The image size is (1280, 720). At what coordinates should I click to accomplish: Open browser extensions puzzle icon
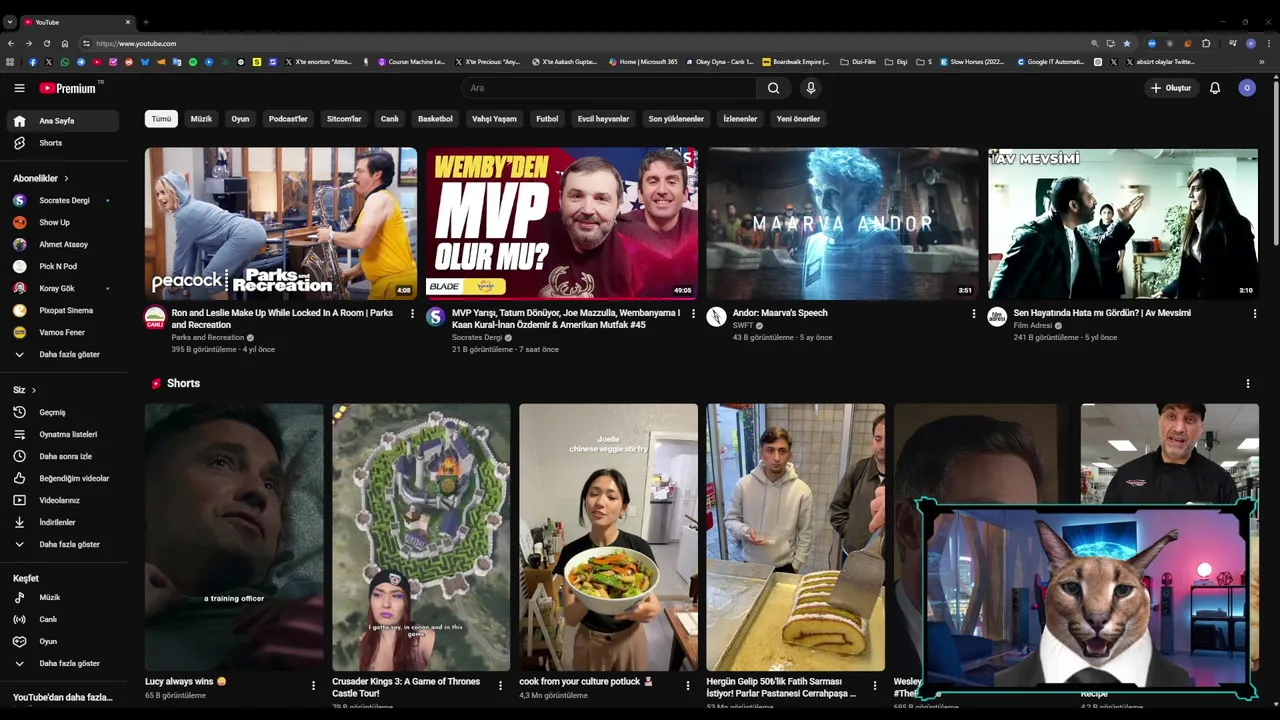(1206, 43)
